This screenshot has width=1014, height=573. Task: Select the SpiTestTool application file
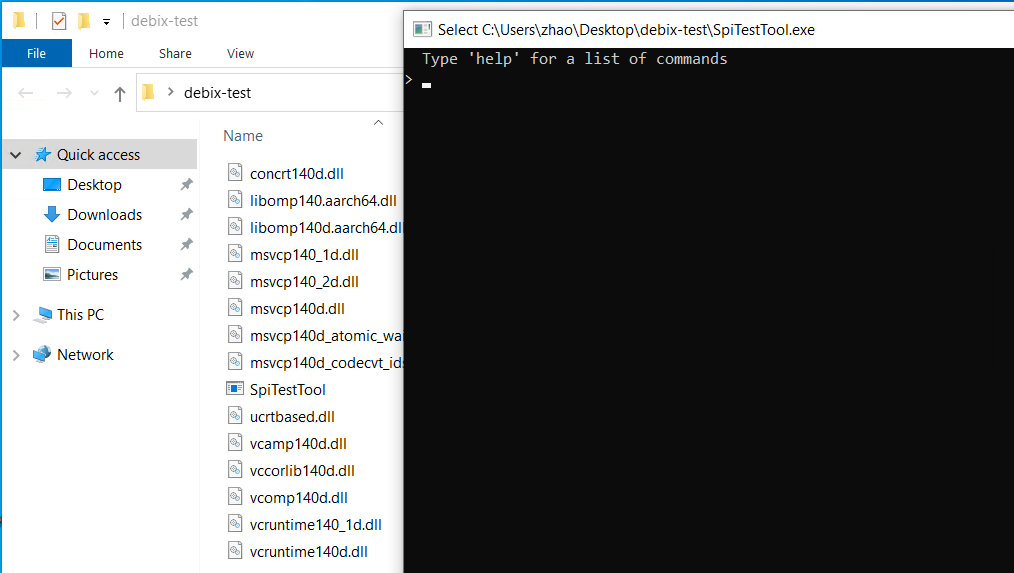tap(288, 390)
